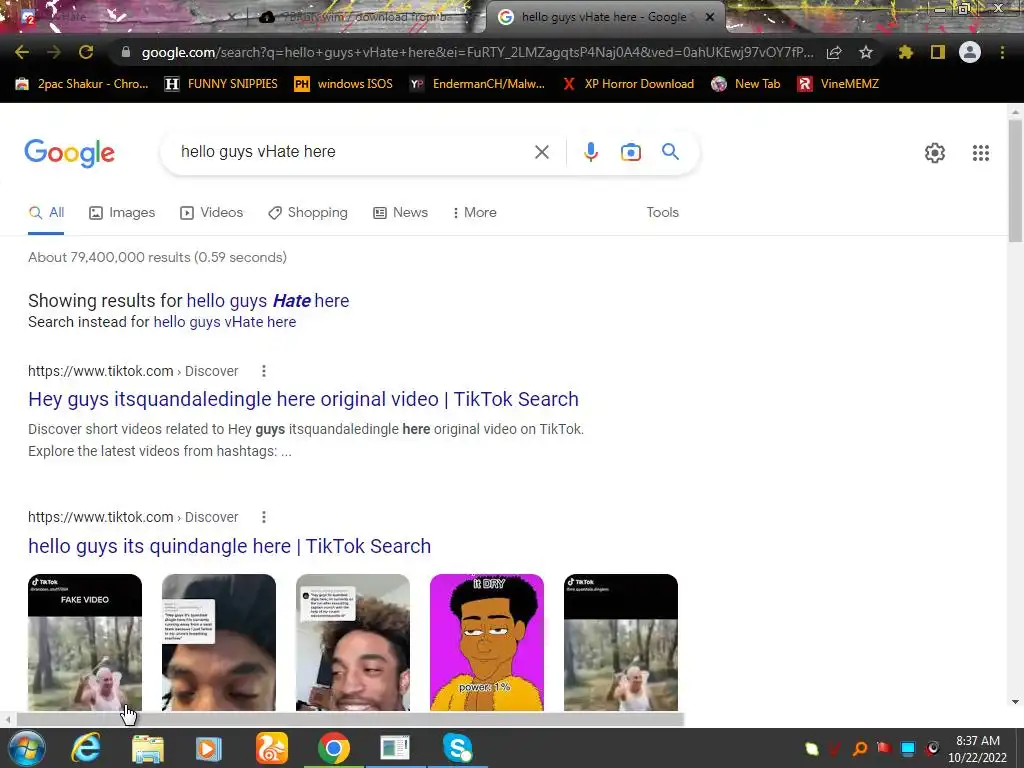Click the scroll down arrow on right scrollbar

[1016, 702]
